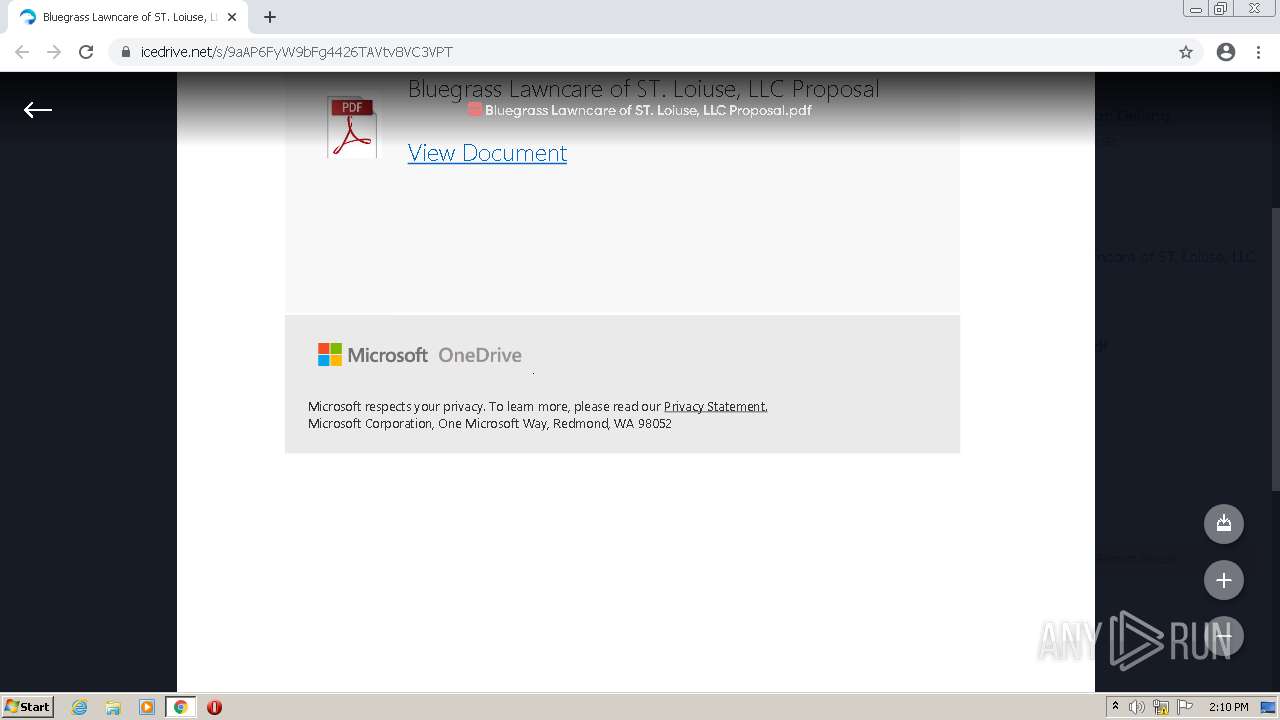The image size is (1280, 720).
Task: Bookmark this page with the star icon
Action: click(x=1186, y=52)
